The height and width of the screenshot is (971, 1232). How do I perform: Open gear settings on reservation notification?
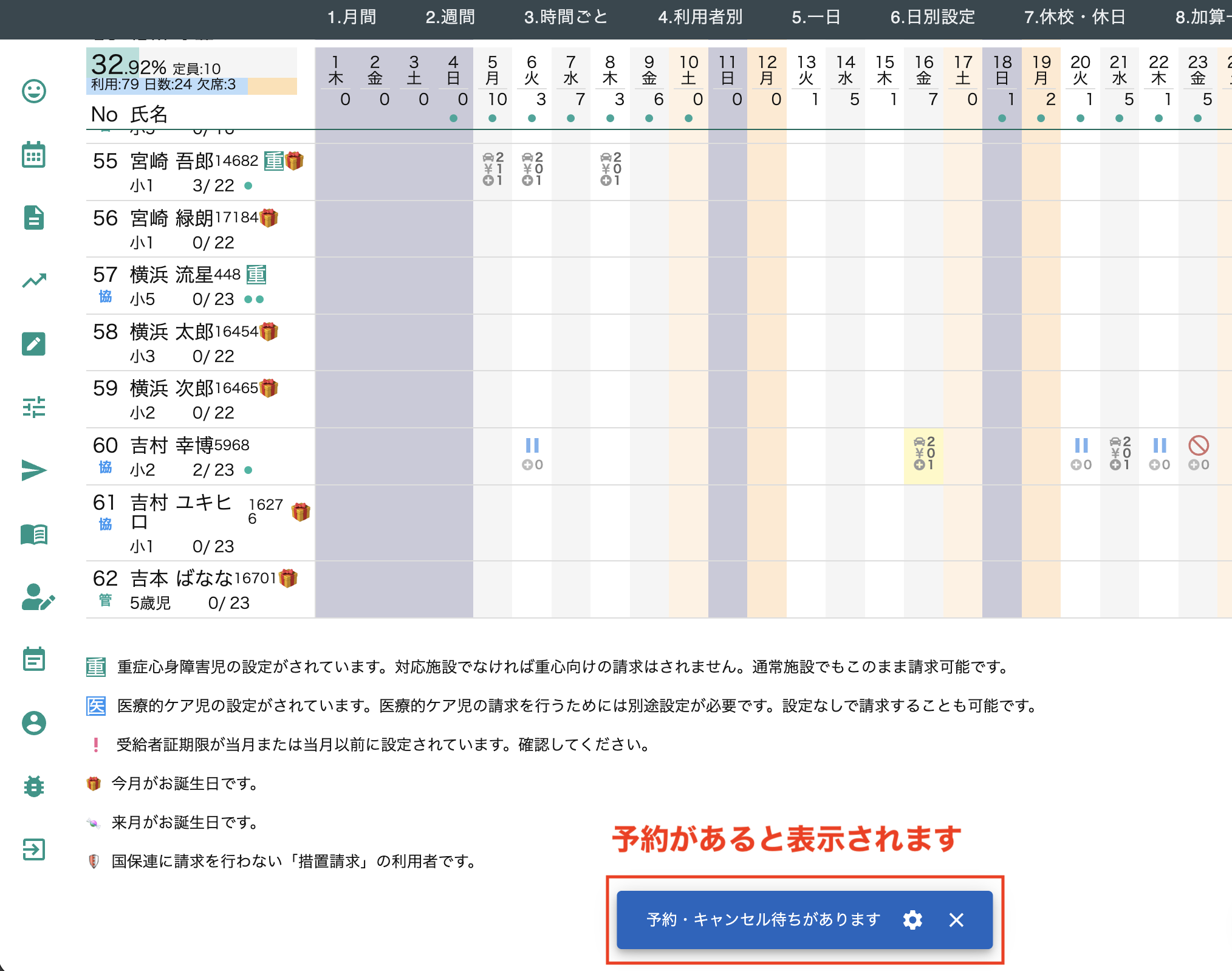[912, 920]
